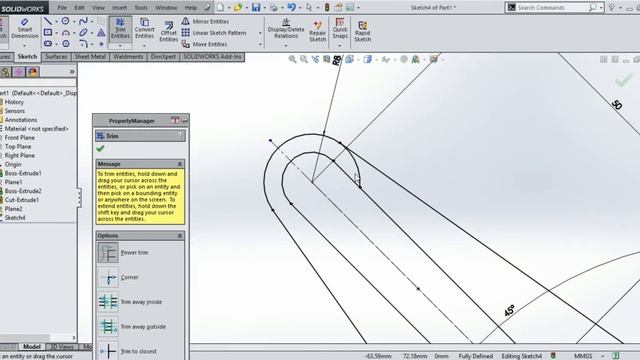Open the Smart Dimension dropdown arrow
Viewport: 640px width, 360px height.
(x=24, y=45)
